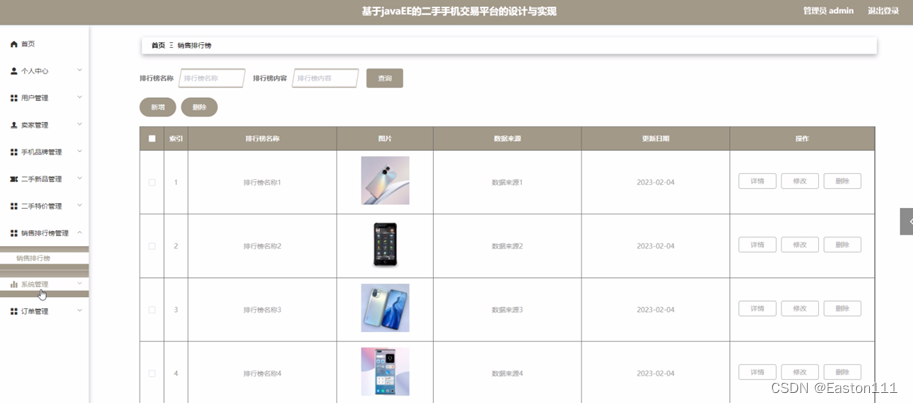Collapse the 销售排行榜管理 menu chevron
Image resolution: width=913 pixels, height=403 pixels.
pos(80,232)
